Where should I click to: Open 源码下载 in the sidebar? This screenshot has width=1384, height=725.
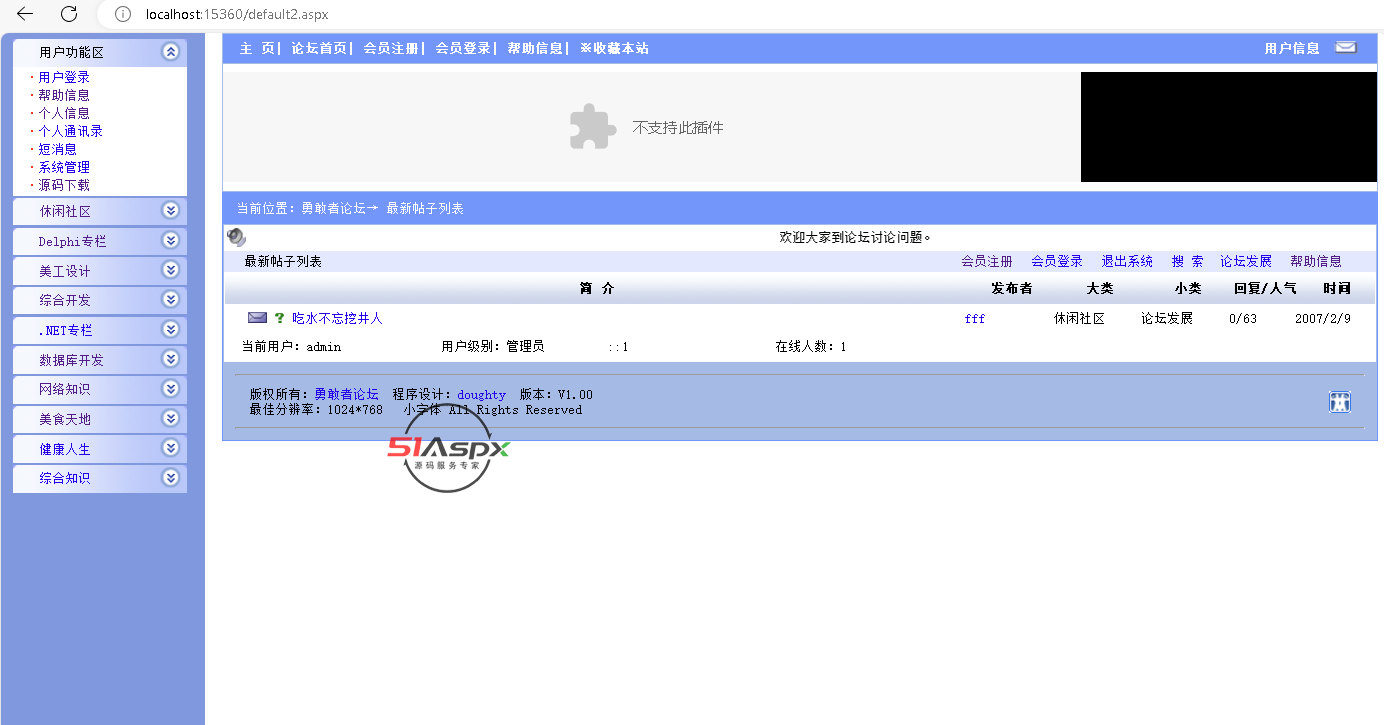(64, 185)
